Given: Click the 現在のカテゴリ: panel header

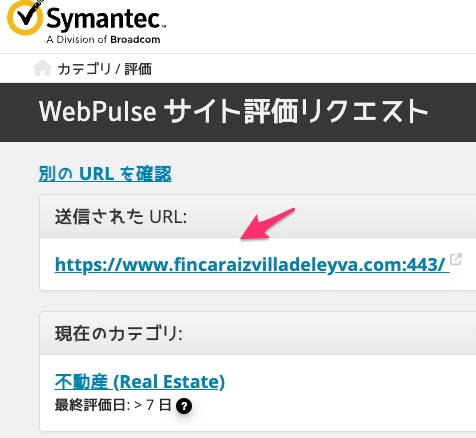Looking at the screenshot, I should click(x=258, y=333).
